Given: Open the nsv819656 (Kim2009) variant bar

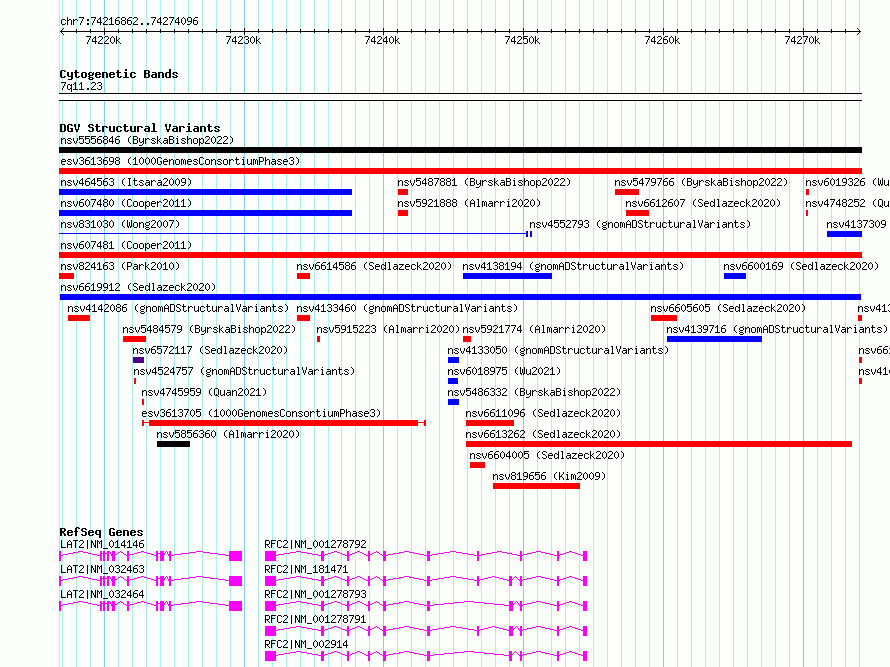Looking at the screenshot, I should tap(536, 486).
